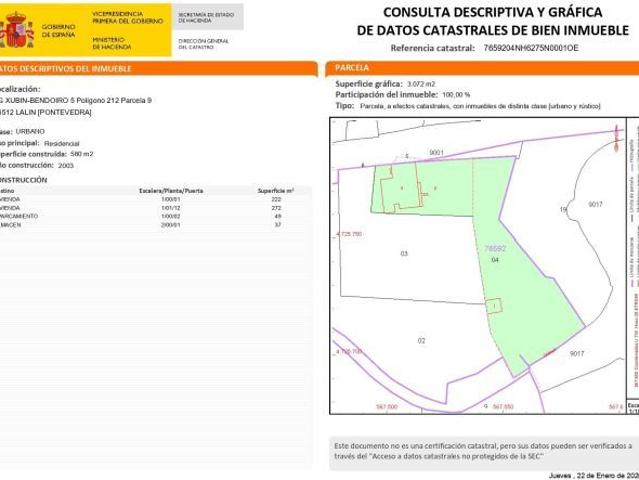Click the 'GOBIERNO DE ESPAÑA' logo text
The width and height of the screenshot is (639, 480).
point(58,31)
